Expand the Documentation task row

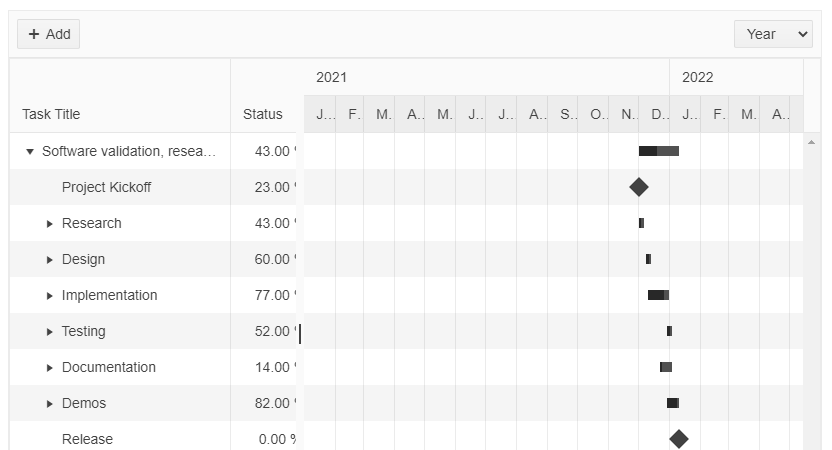pyautogui.click(x=50, y=368)
